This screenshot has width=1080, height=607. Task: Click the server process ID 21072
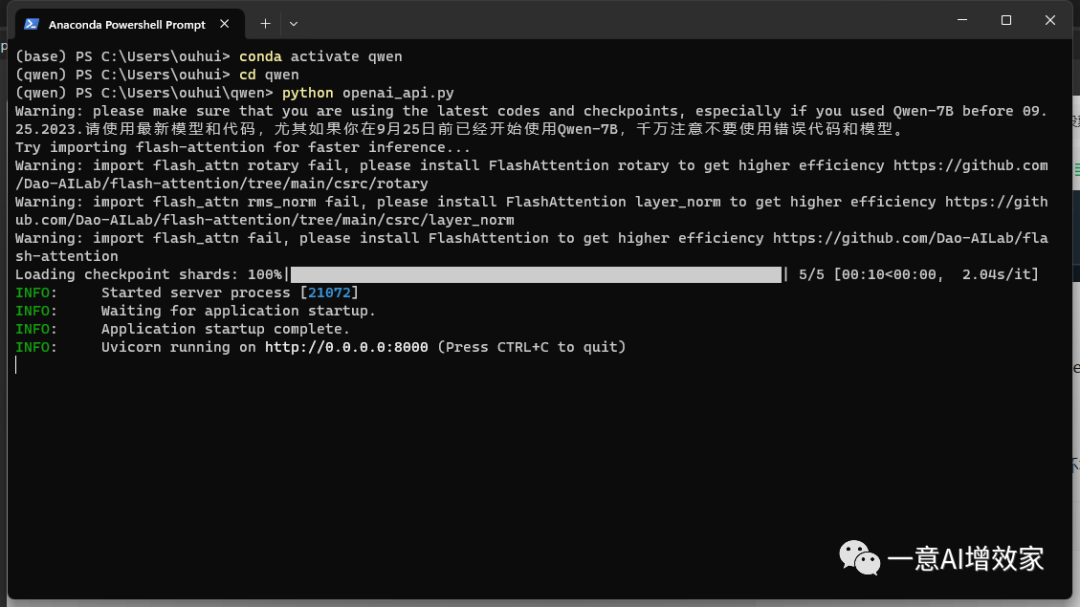[329, 293]
